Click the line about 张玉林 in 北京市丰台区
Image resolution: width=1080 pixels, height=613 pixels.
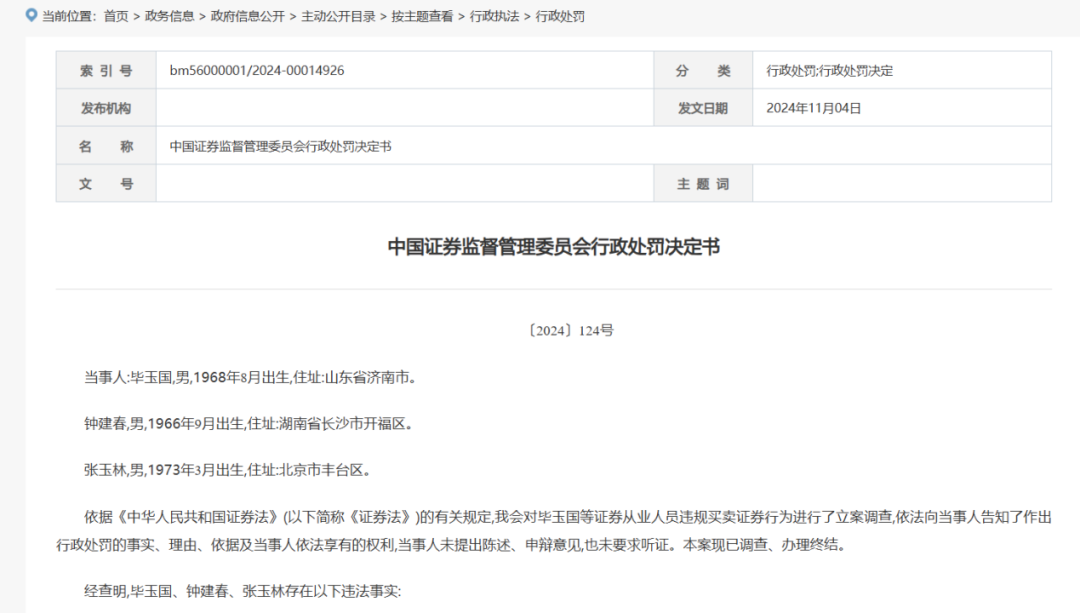point(228,470)
